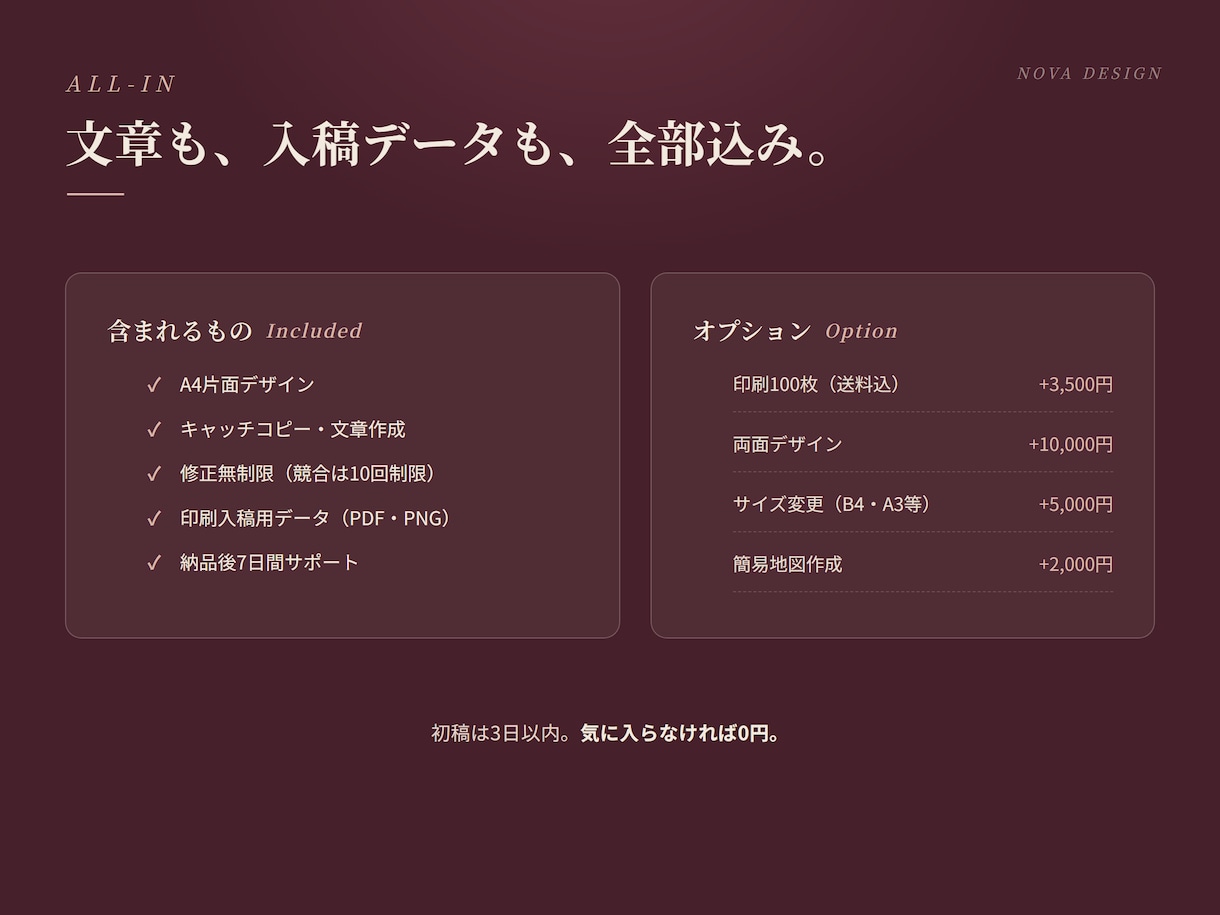
Task: Click the checkmark beside 修正無制限
Action: 154,474
